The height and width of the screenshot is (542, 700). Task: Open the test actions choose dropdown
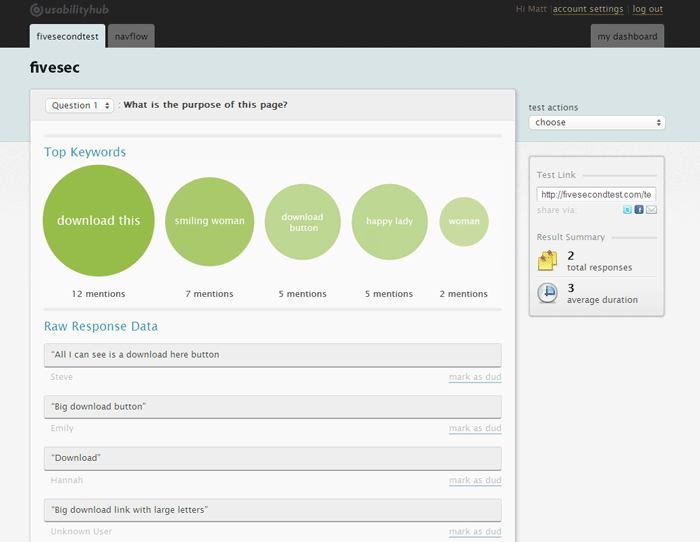coord(597,122)
